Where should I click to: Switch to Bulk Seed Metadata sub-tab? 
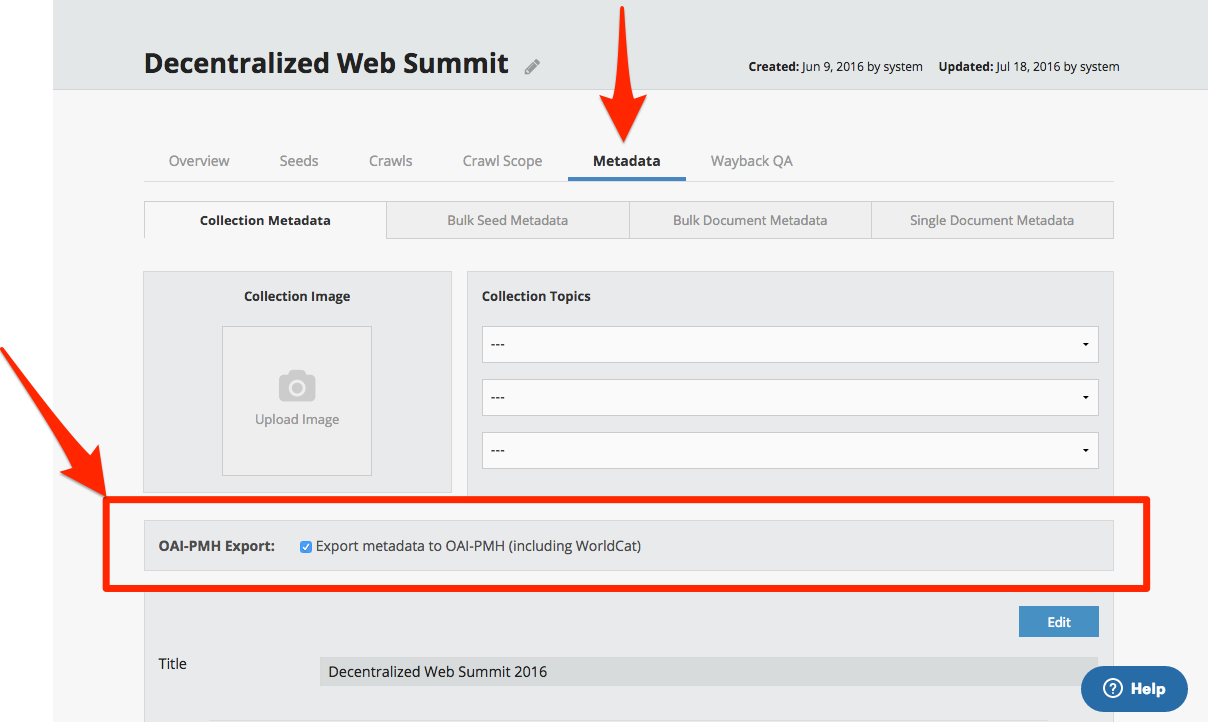click(507, 220)
